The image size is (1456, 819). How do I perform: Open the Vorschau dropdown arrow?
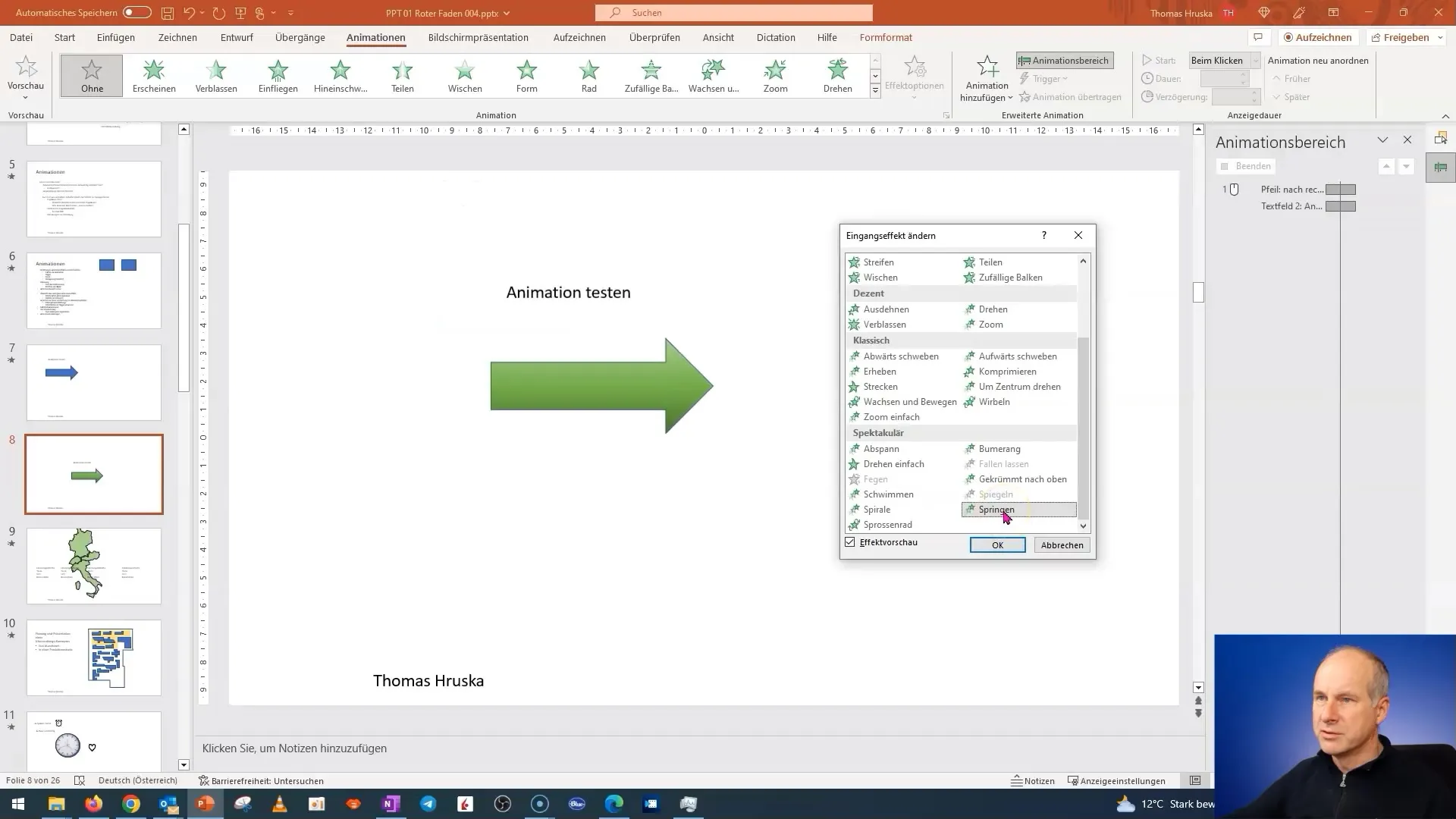pyautogui.click(x=25, y=98)
